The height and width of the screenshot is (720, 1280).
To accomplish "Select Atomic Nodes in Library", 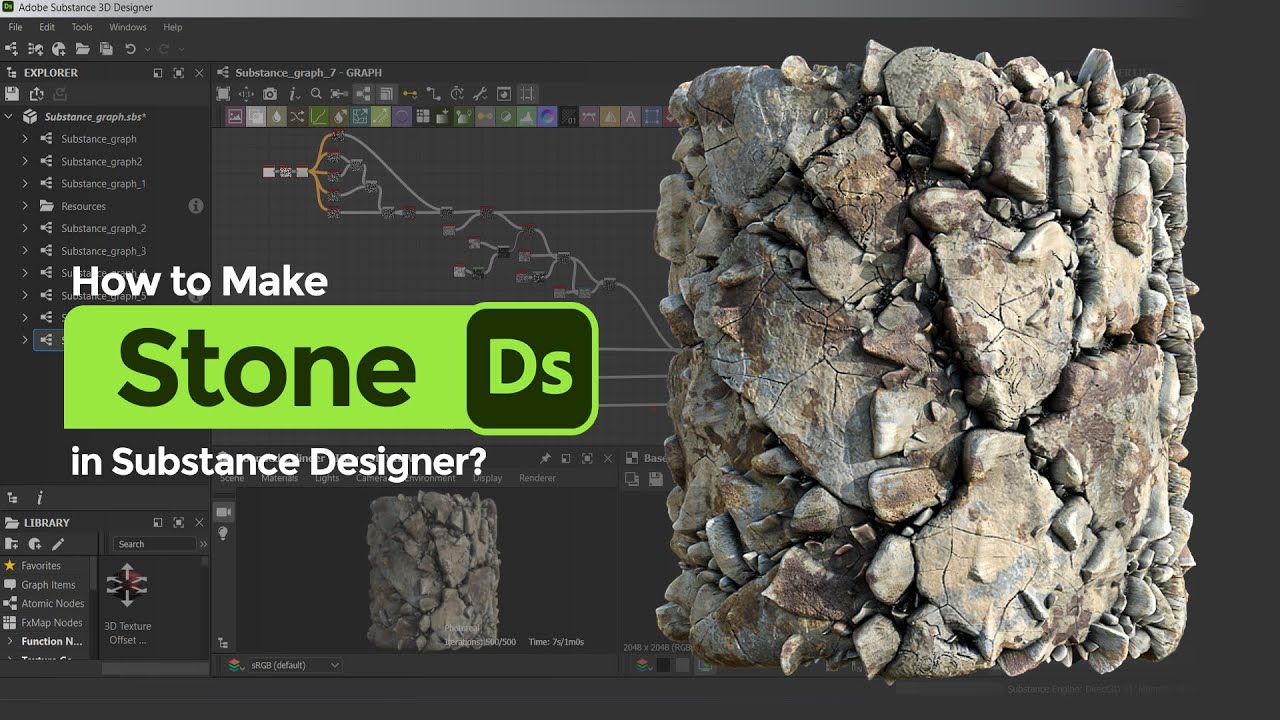I will pos(52,603).
